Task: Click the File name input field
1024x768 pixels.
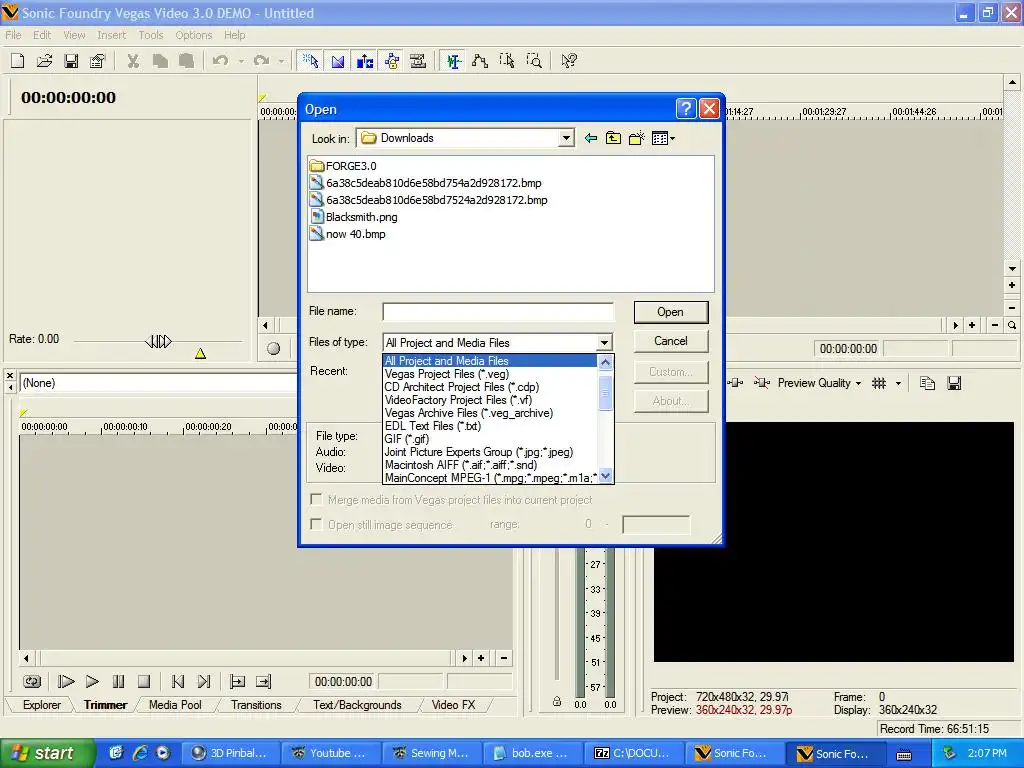Action: 498,312
